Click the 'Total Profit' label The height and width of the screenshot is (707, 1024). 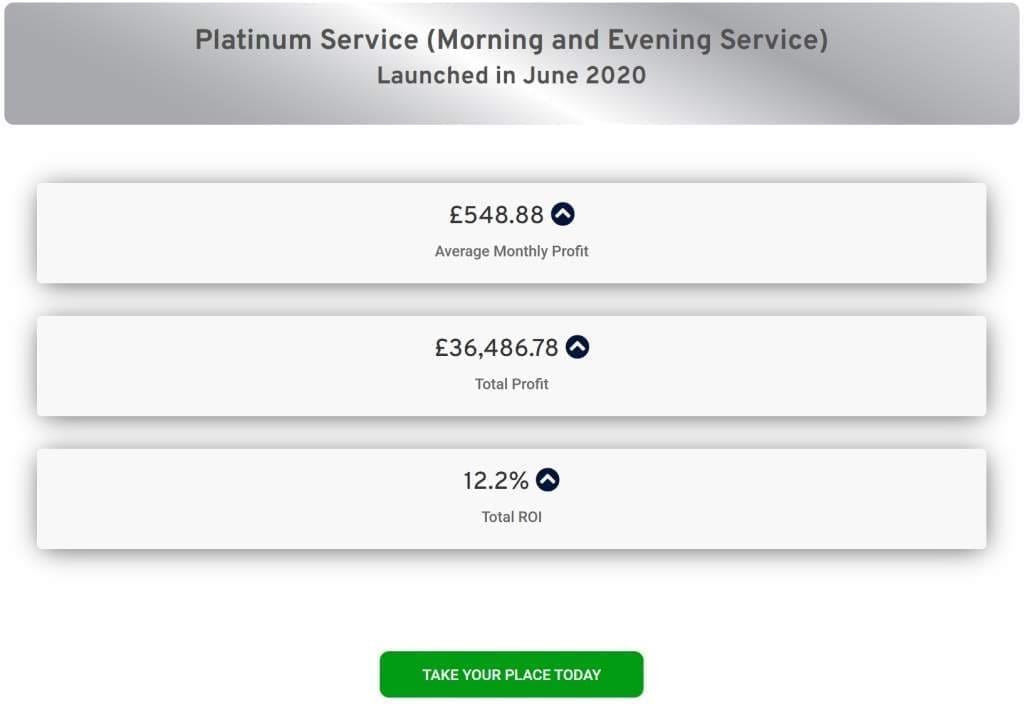tap(511, 384)
